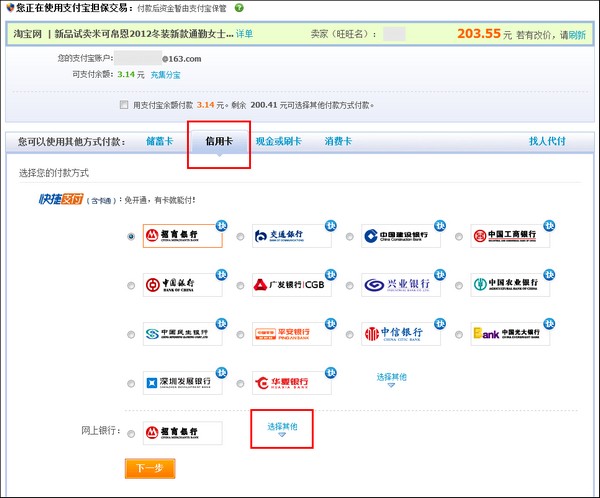Select the 中国银行 radio button
Screen dimensions: 600x498
(131, 286)
